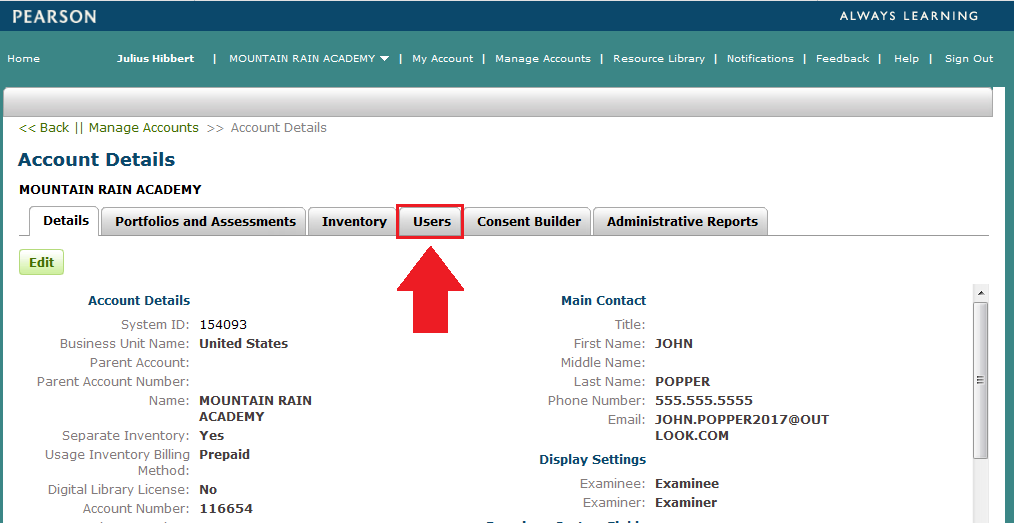Viewport: 1014px width, 523px height.
Task: Click the green Edit button
Action: (x=41, y=263)
